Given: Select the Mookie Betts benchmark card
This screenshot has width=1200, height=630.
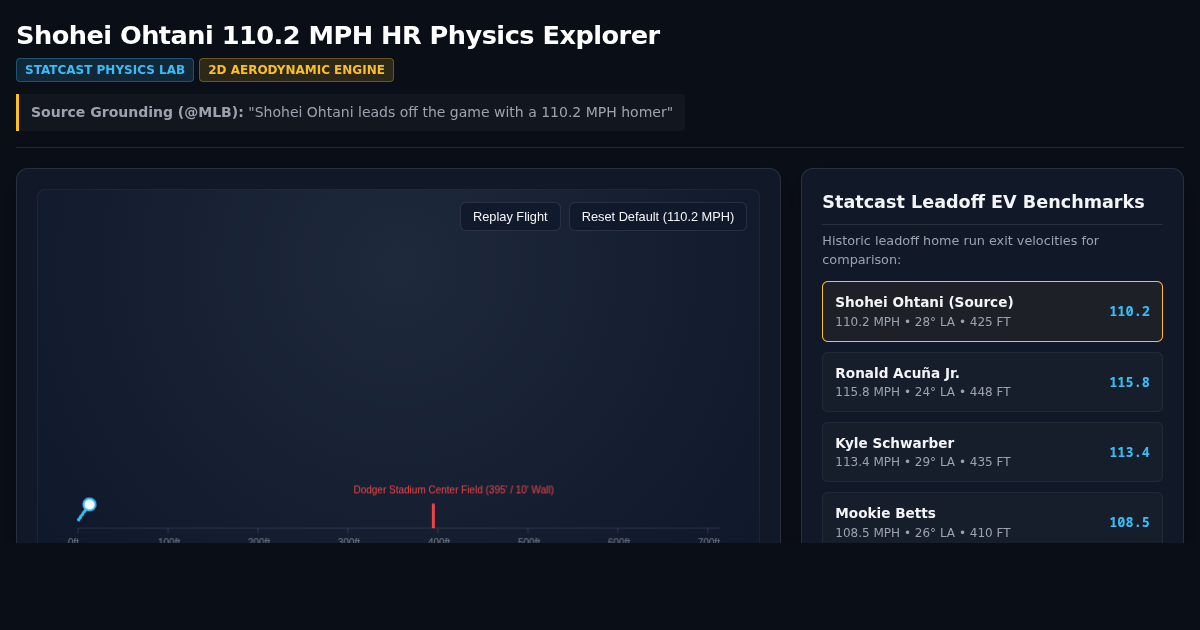Looking at the screenshot, I should pos(992,518).
